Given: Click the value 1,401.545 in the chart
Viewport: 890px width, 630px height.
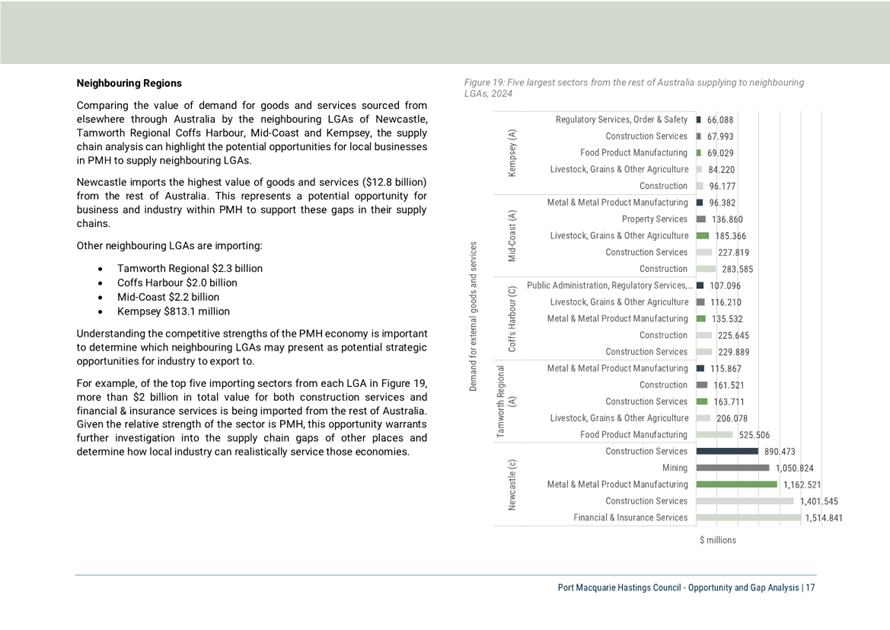Looking at the screenshot, I should coord(818,501).
